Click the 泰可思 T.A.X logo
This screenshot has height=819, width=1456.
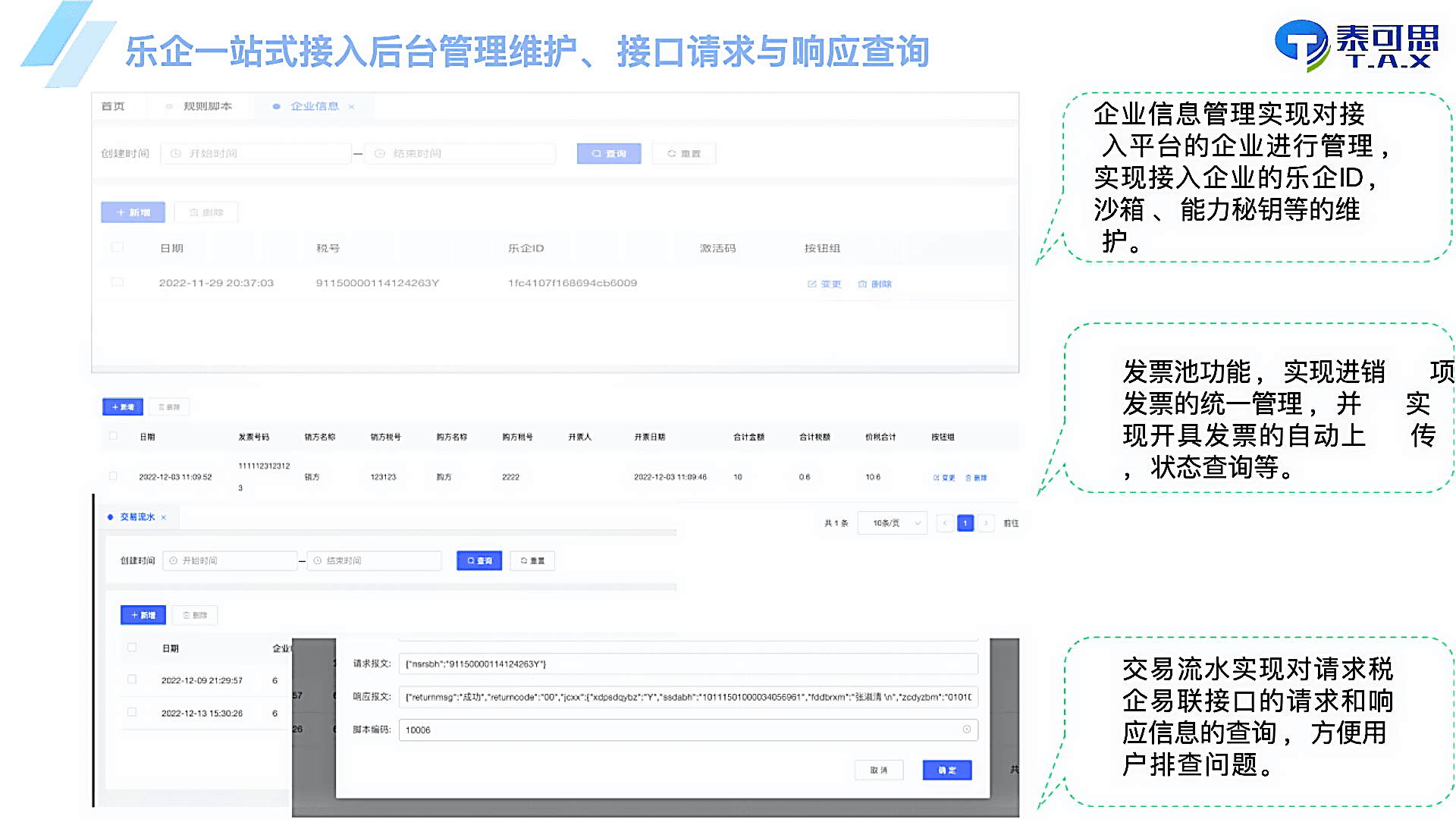1357,45
